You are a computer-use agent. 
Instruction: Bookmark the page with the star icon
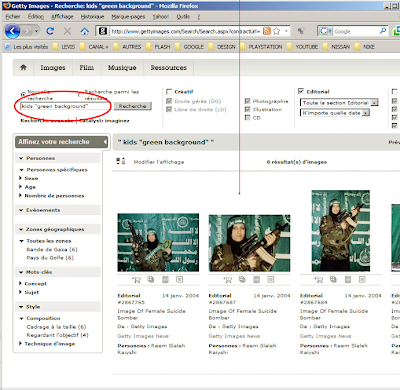[276, 31]
